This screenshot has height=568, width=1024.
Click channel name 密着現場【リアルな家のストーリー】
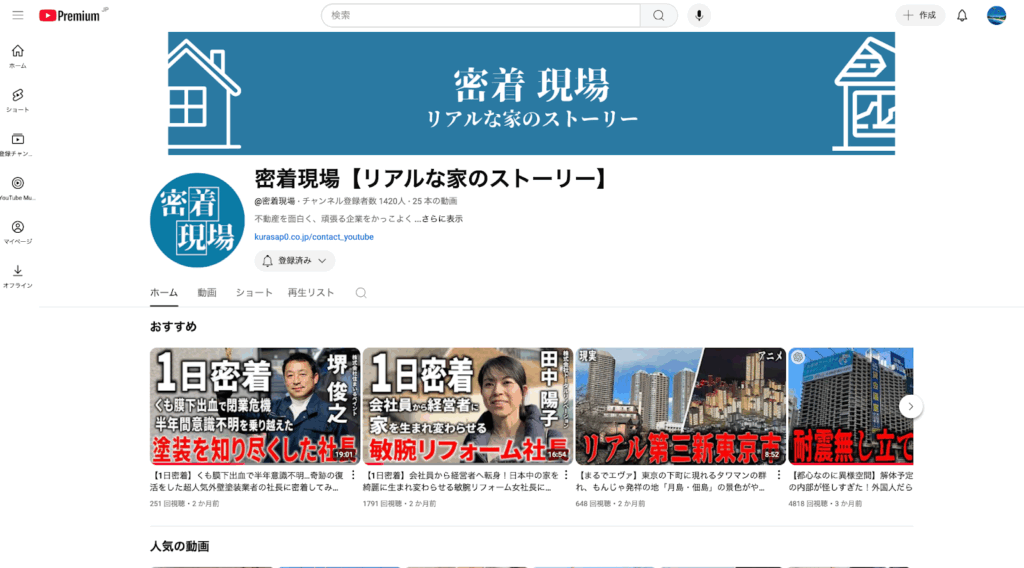click(432, 179)
